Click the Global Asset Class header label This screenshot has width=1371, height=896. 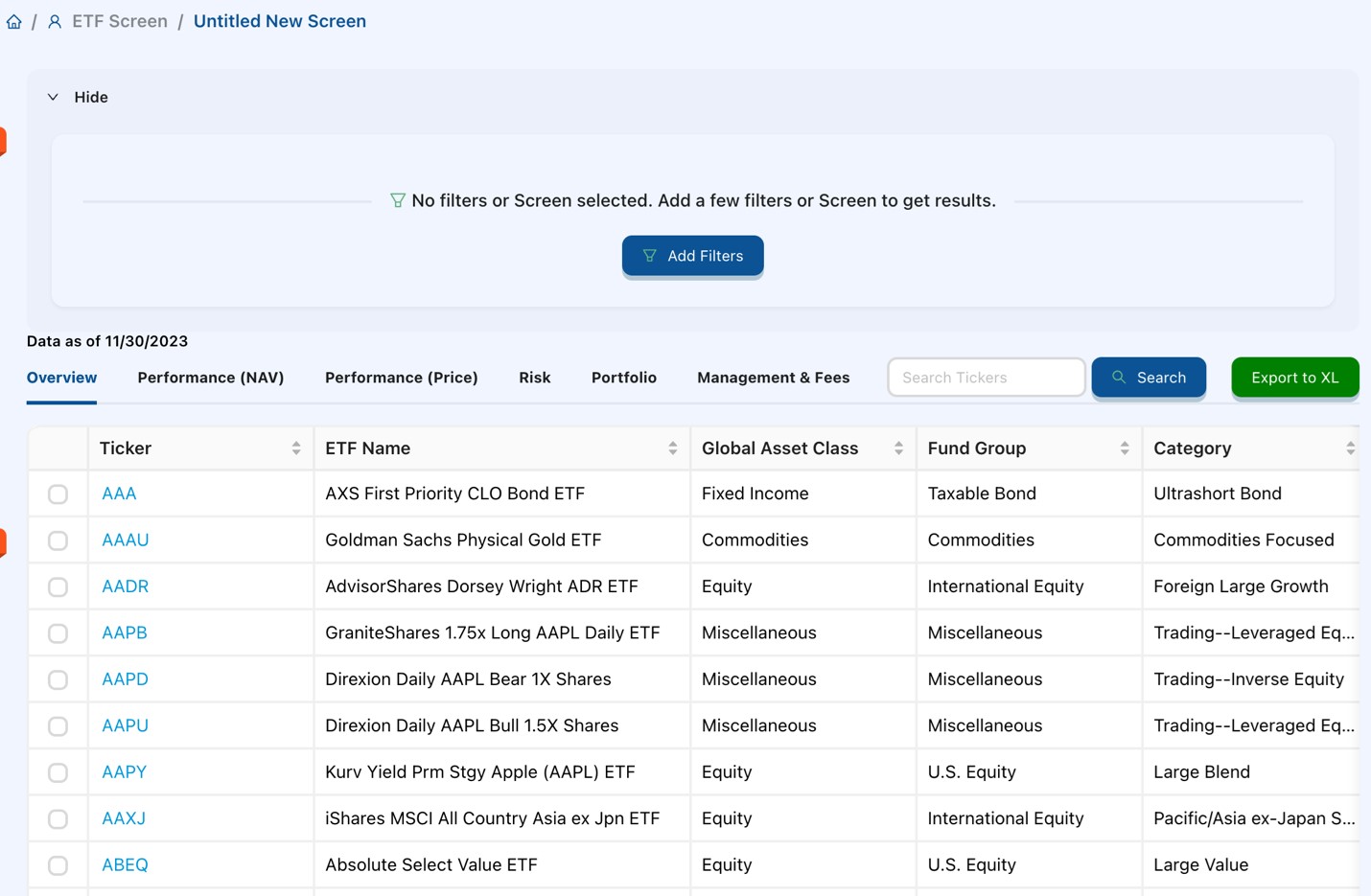pos(780,448)
